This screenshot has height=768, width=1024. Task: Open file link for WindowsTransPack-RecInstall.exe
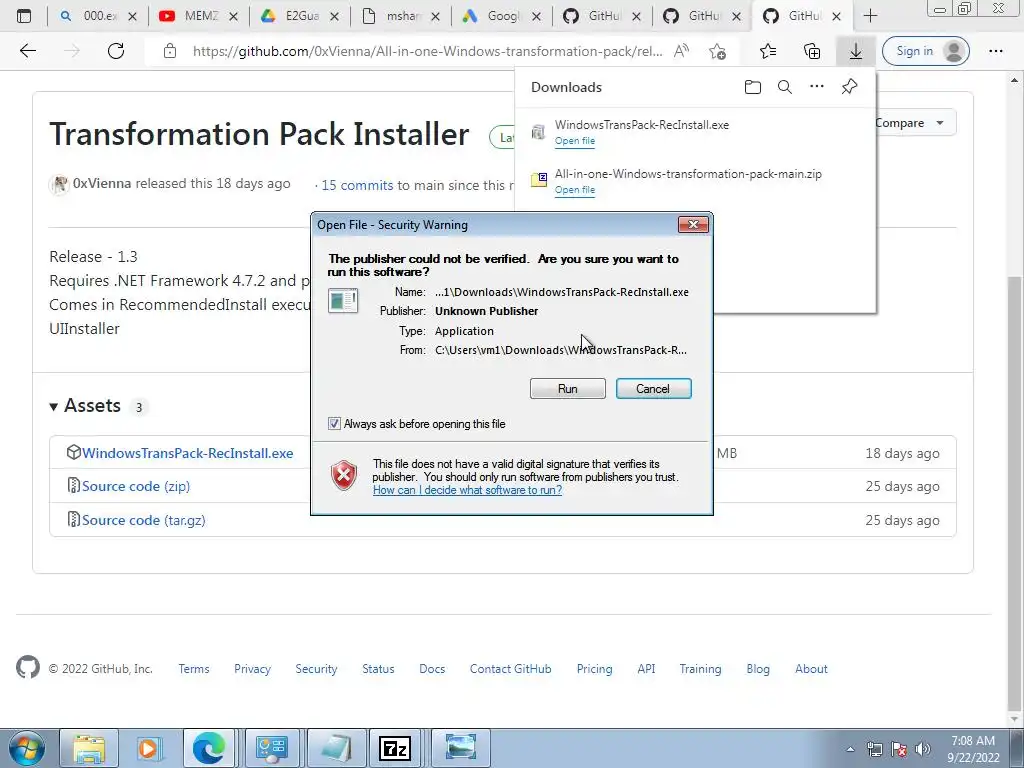[x=575, y=141]
